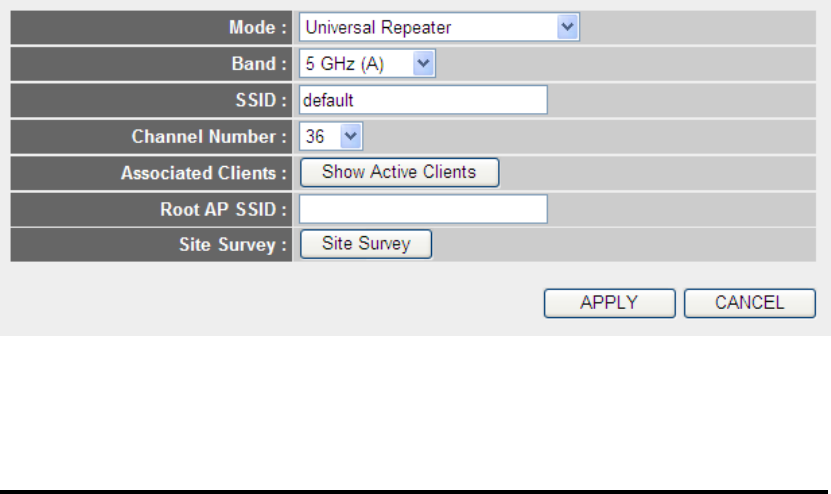Click the "SSID :" label
831x494 pixels.
260,100
